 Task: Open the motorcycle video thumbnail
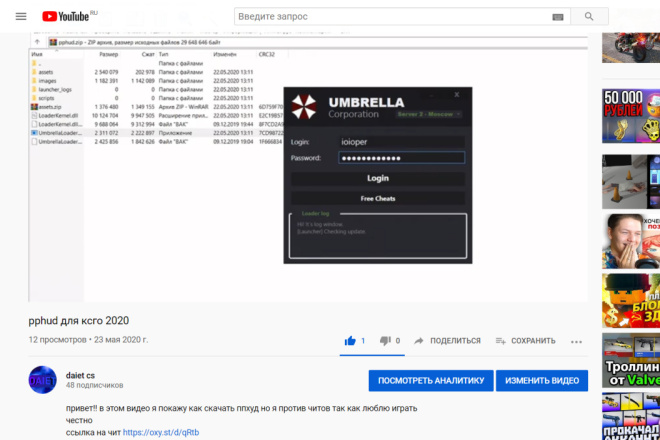[631, 48]
